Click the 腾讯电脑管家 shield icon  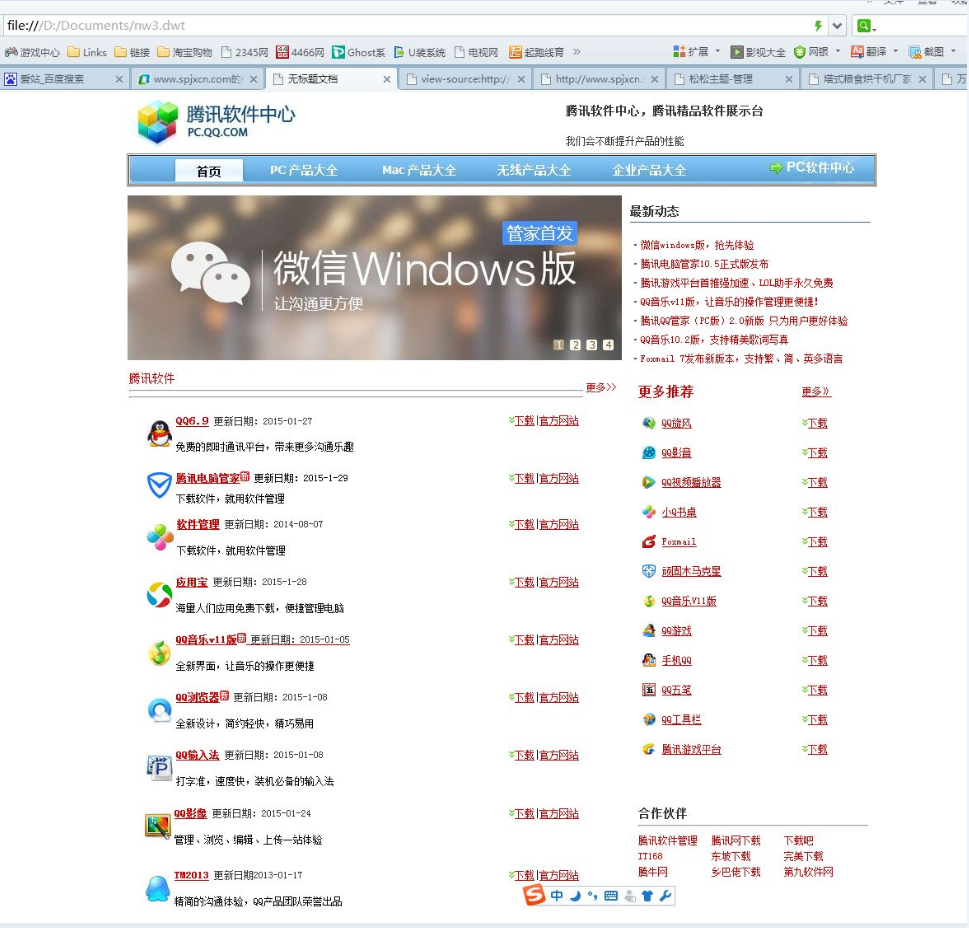(159, 486)
